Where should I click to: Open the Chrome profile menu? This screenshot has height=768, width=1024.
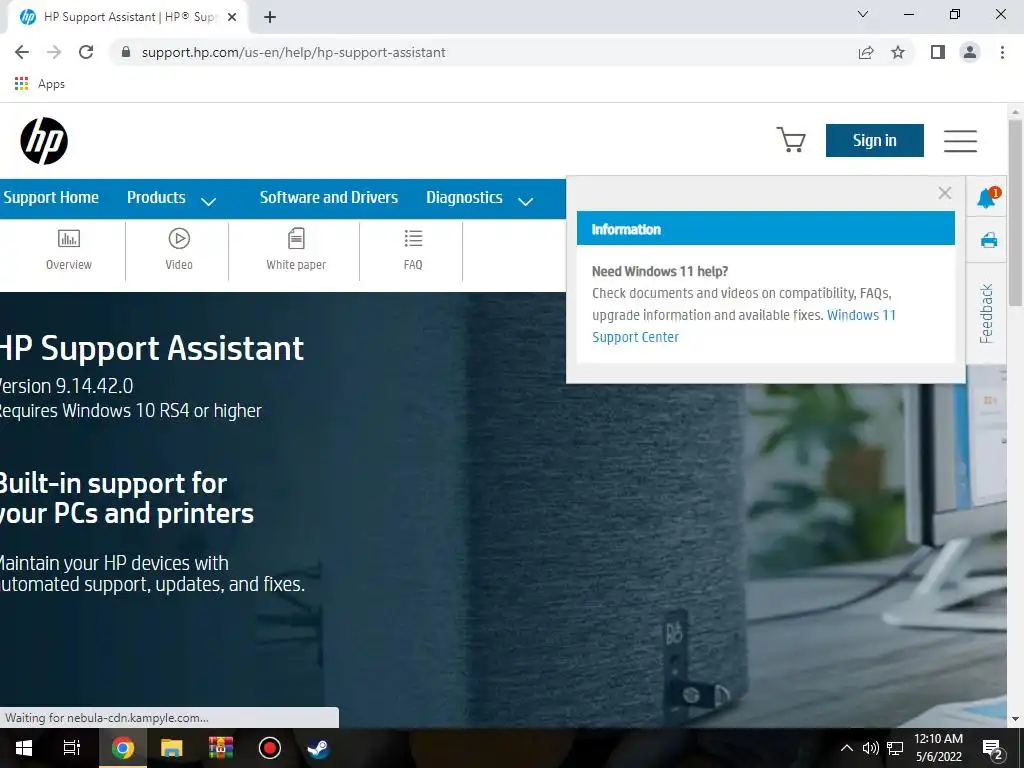[970, 52]
